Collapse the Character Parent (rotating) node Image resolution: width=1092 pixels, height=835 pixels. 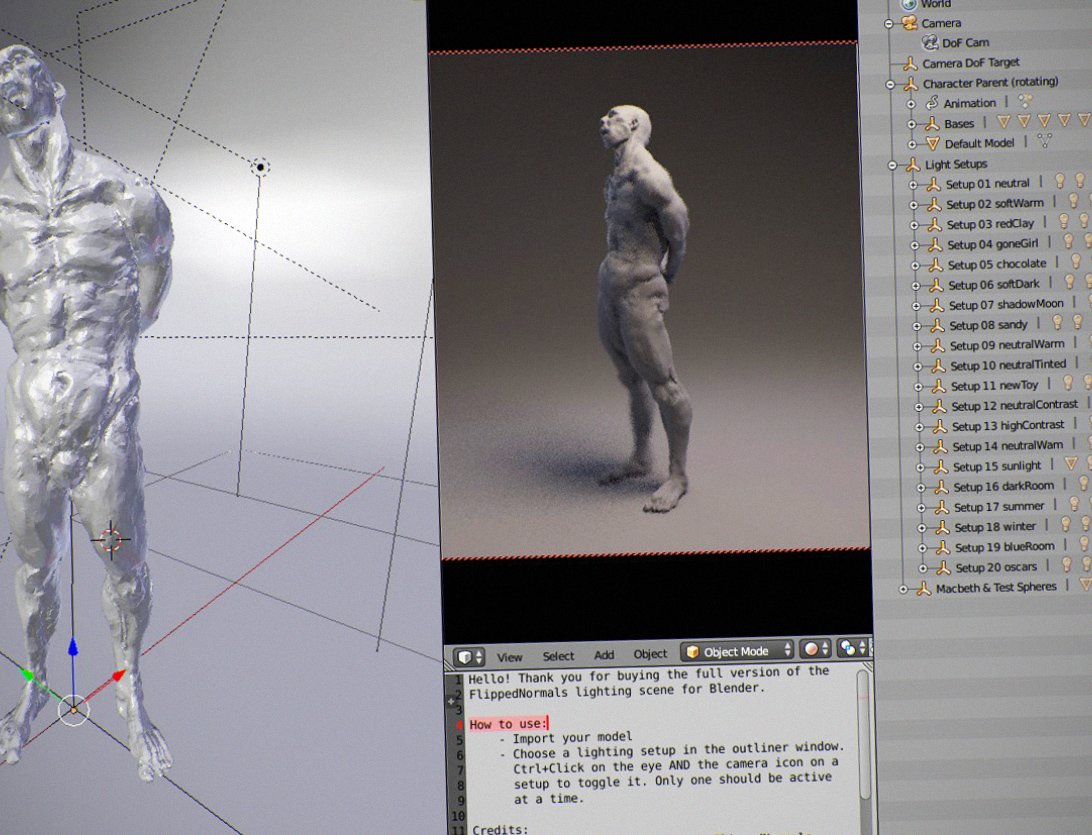pyautogui.click(x=890, y=84)
